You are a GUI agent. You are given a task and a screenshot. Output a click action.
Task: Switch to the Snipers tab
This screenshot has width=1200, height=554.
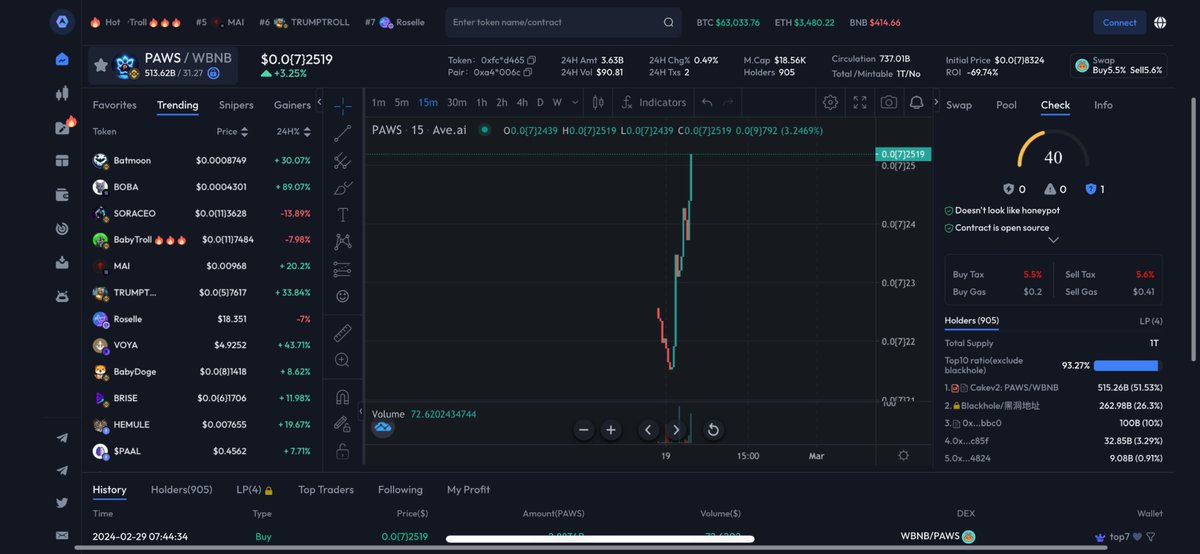(x=236, y=105)
